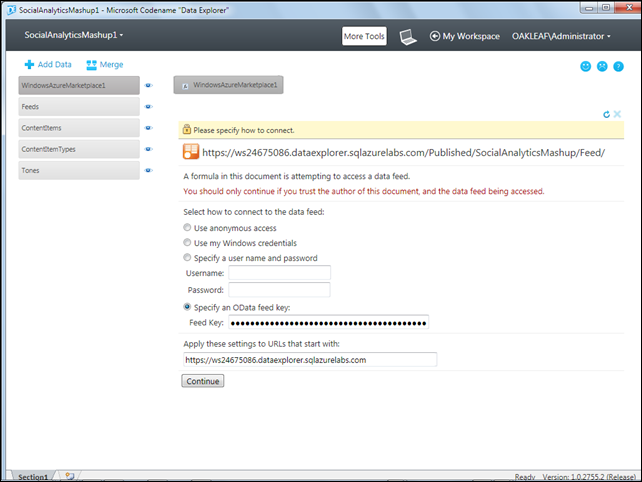Click the My Workspace back arrow icon
This screenshot has height=482, width=642.
click(435, 36)
